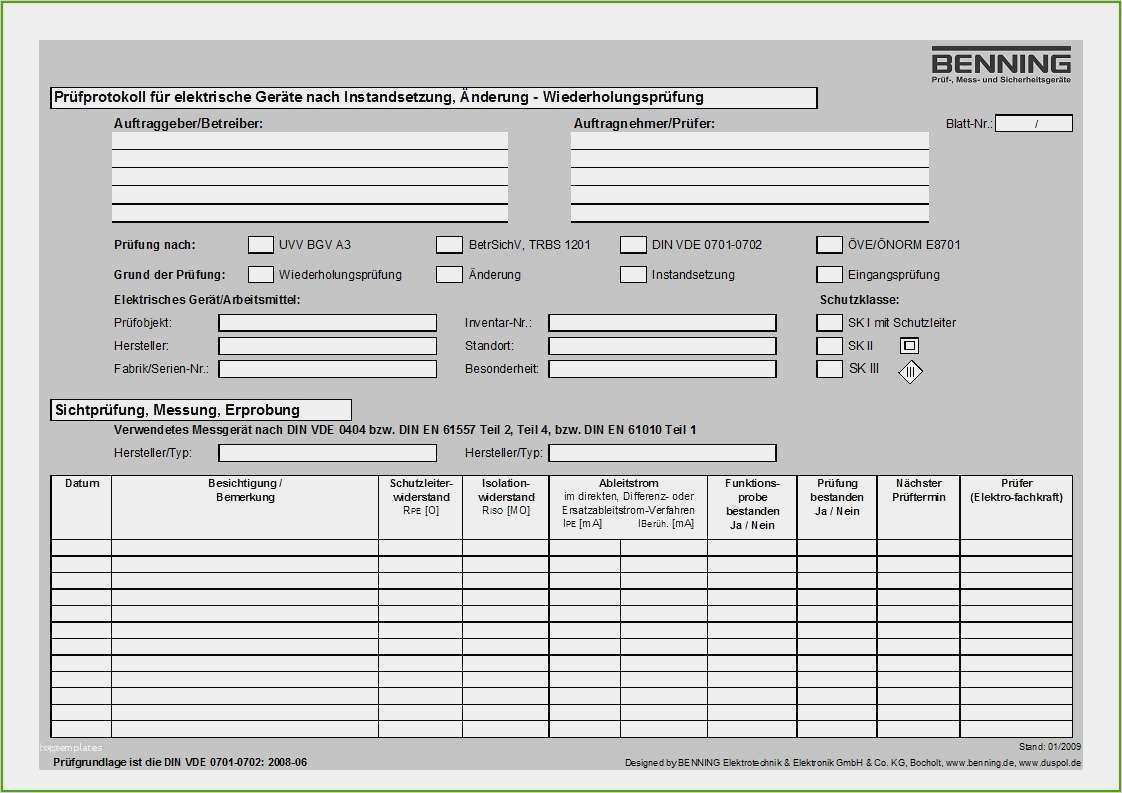Check the SK III checkbox

(829, 369)
